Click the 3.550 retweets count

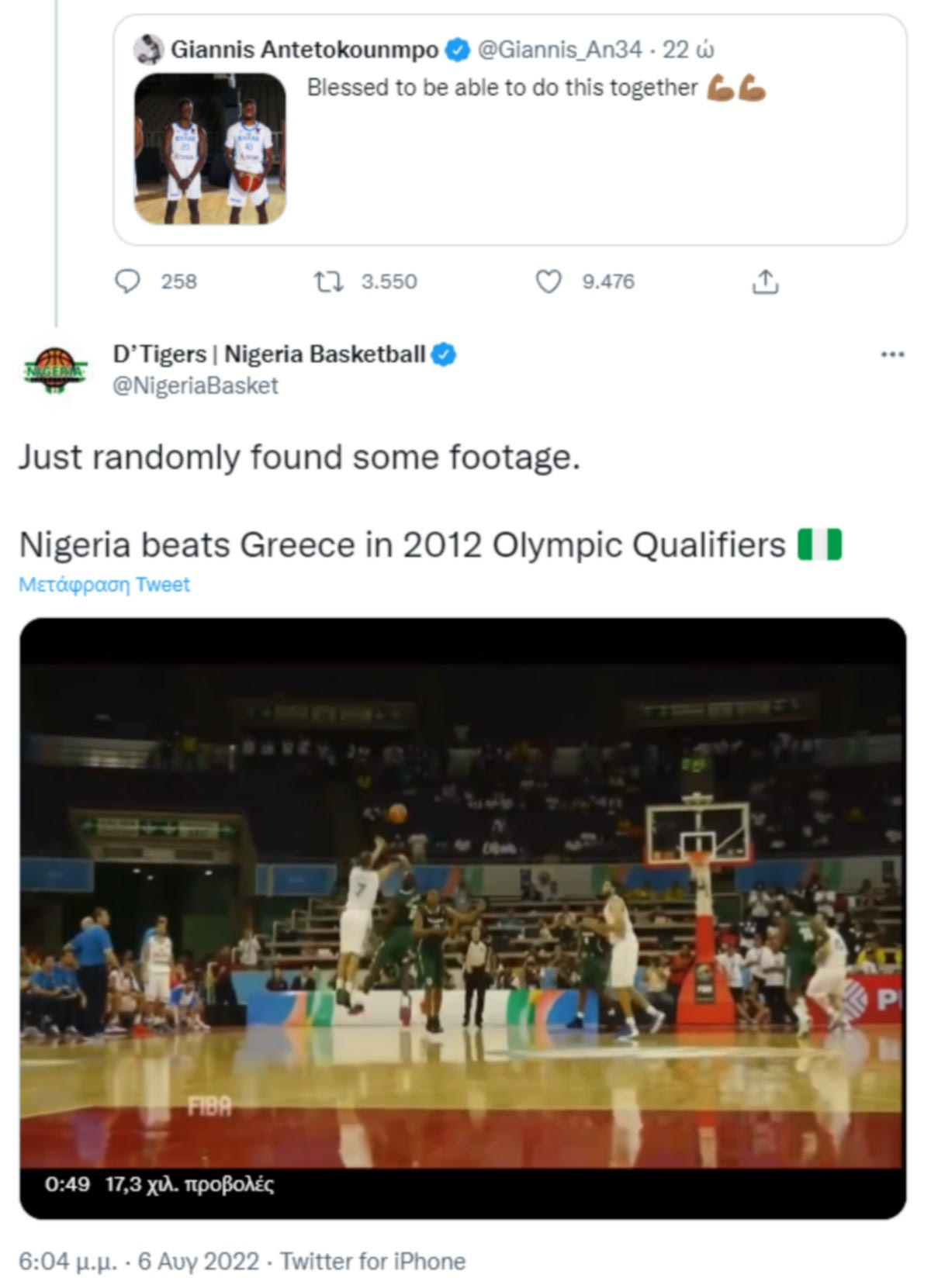pyautogui.click(x=389, y=281)
